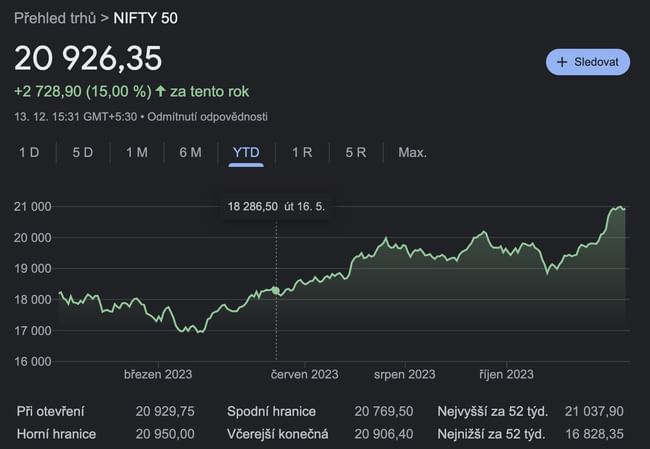This screenshot has width=650, height=449.
Task: Display the 5 R chart range
Action: pos(355,152)
